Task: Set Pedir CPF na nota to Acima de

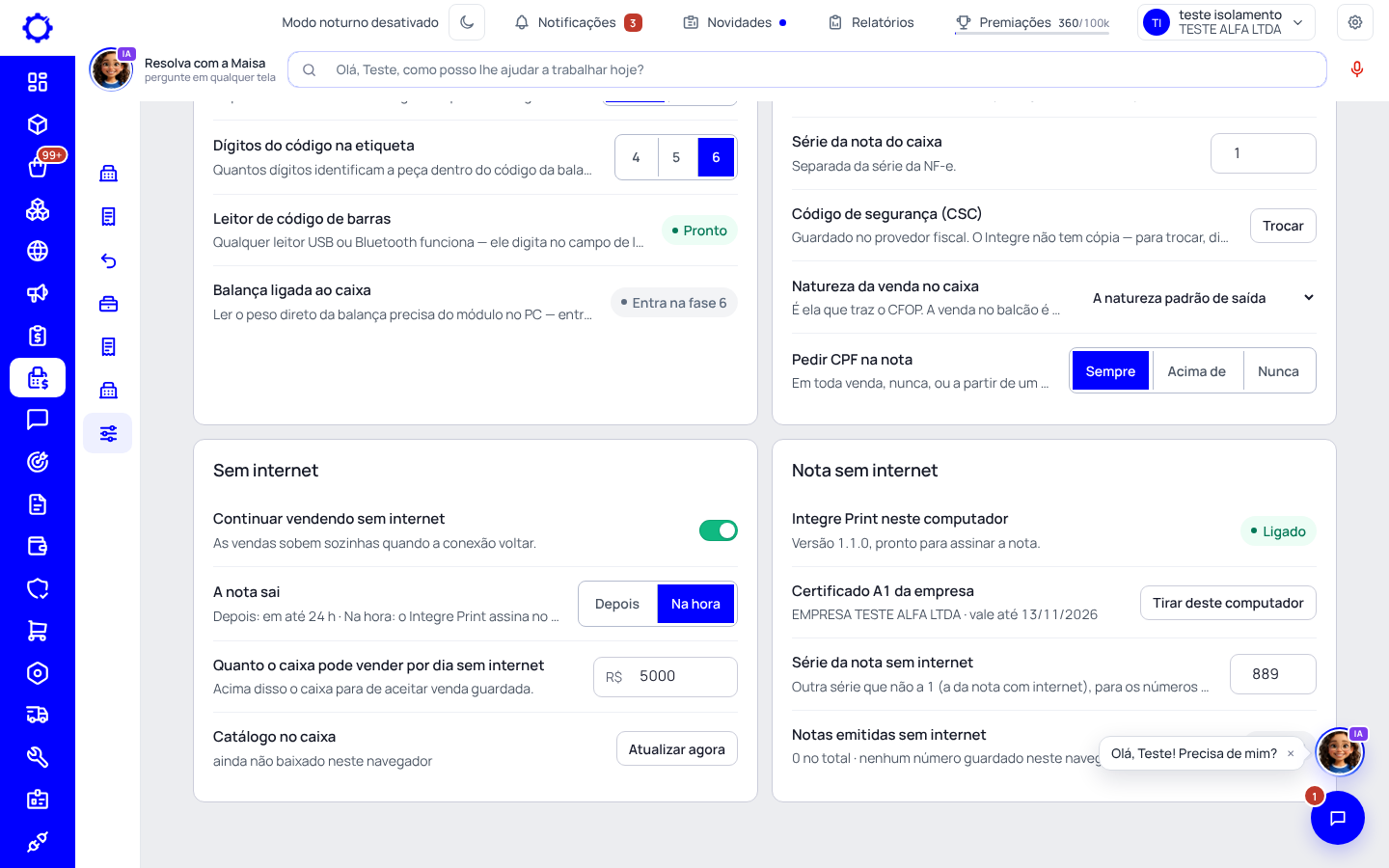Action: [x=1196, y=371]
